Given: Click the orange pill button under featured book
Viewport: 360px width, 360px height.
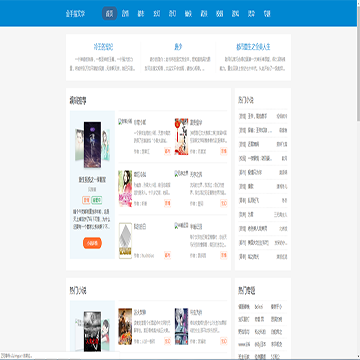Looking at the screenshot, I should 92,243.
